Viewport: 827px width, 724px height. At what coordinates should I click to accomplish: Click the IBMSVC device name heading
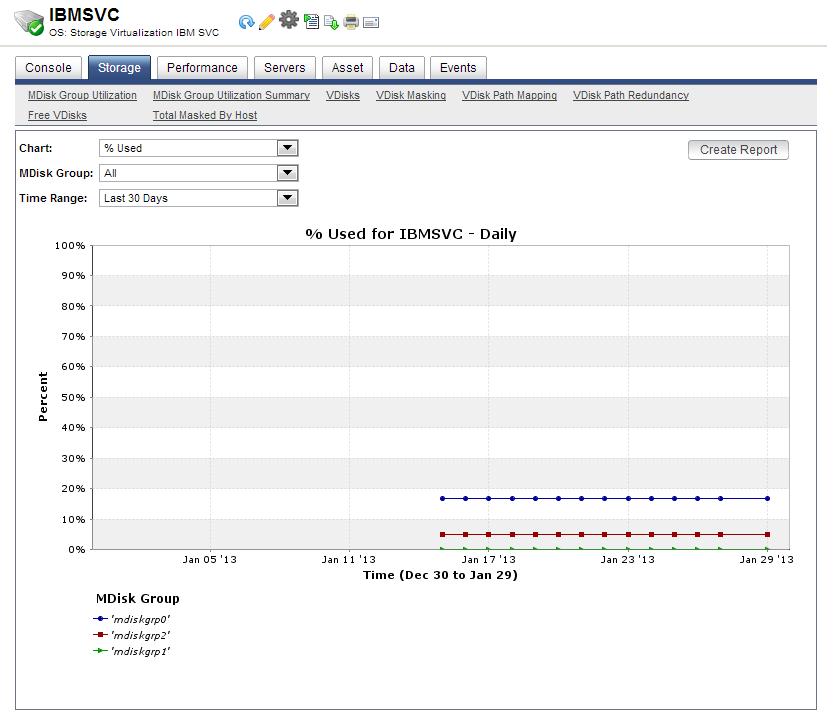coord(84,14)
